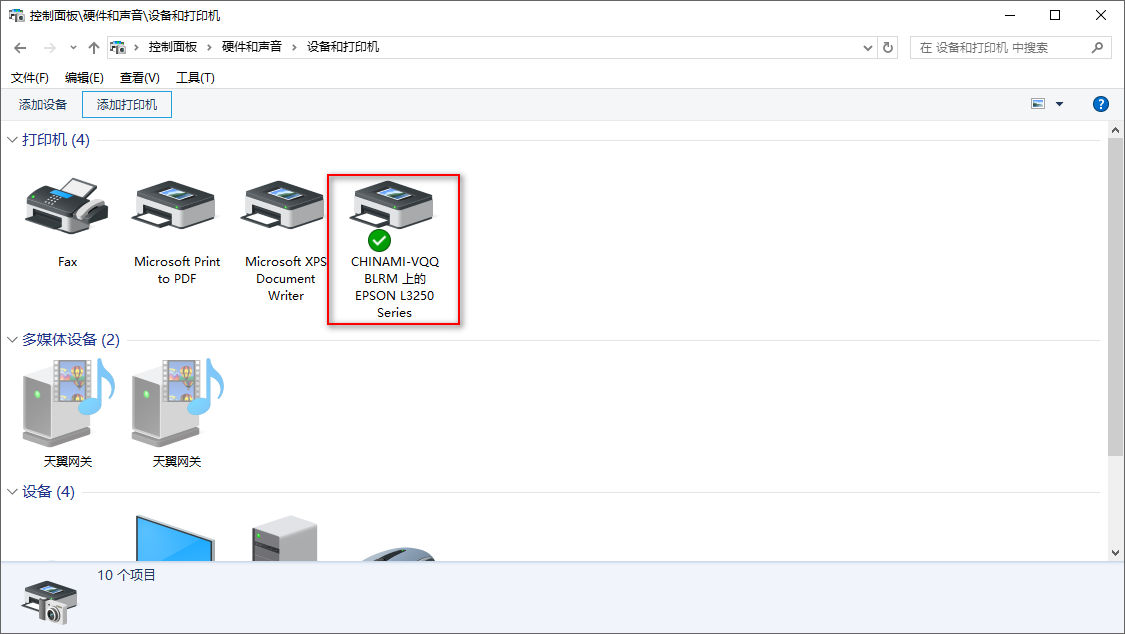Screen dimensions: 1125x634
Task: Click the details pane printer camera icon
Action: [49, 602]
